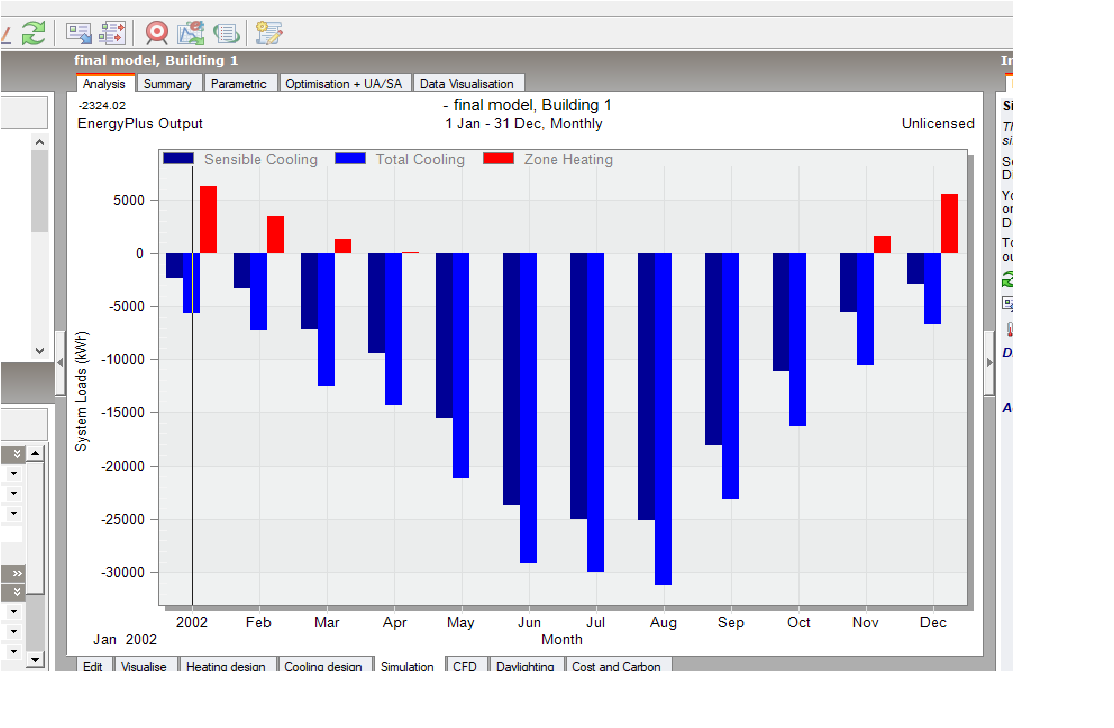Click the navigator panel scrollbar up arrow

click(40, 142)
